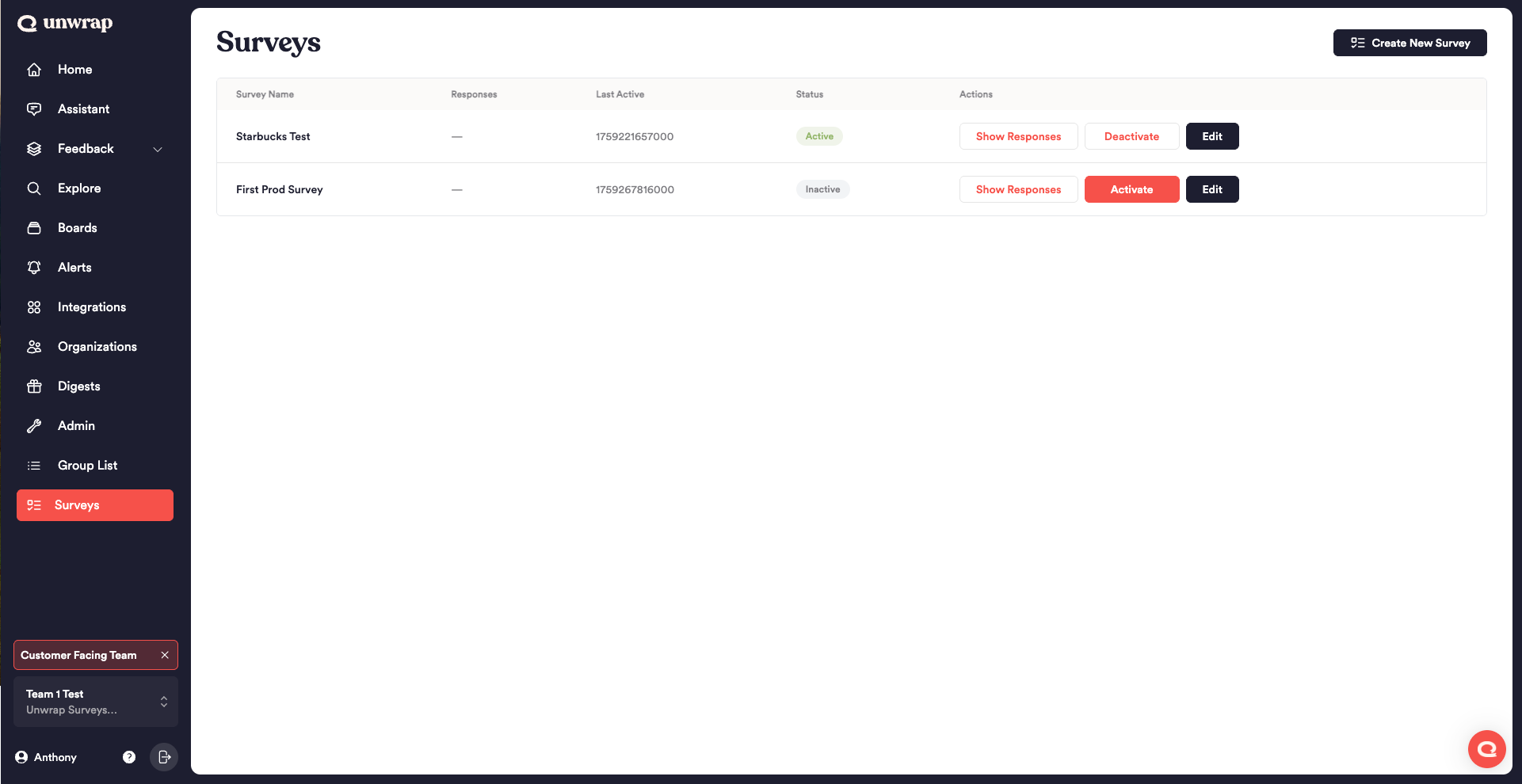Open Organizations from the sidebar
Image resolution: width=1522 pixels, height=784 pixels.
pos(97,347)
